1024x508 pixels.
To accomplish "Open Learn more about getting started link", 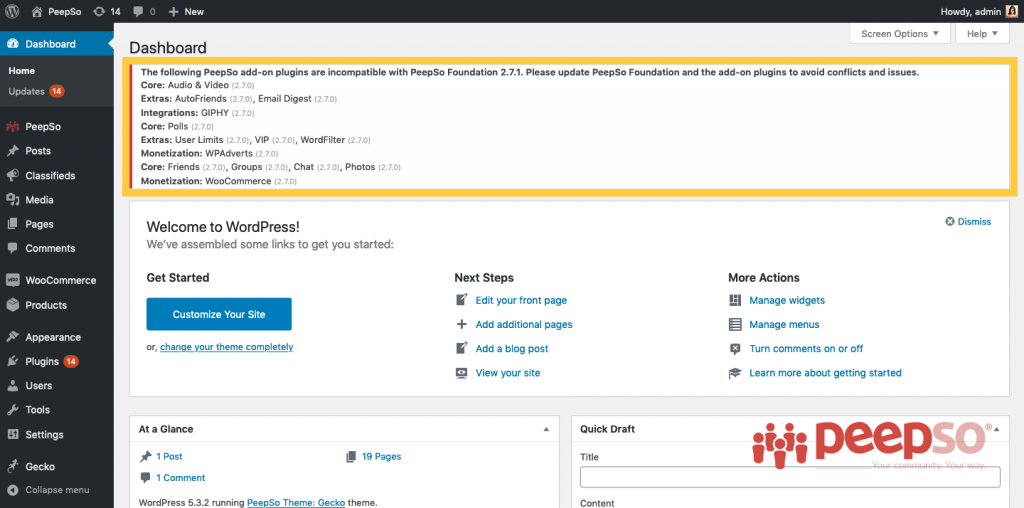I will [x=825, y=373].
